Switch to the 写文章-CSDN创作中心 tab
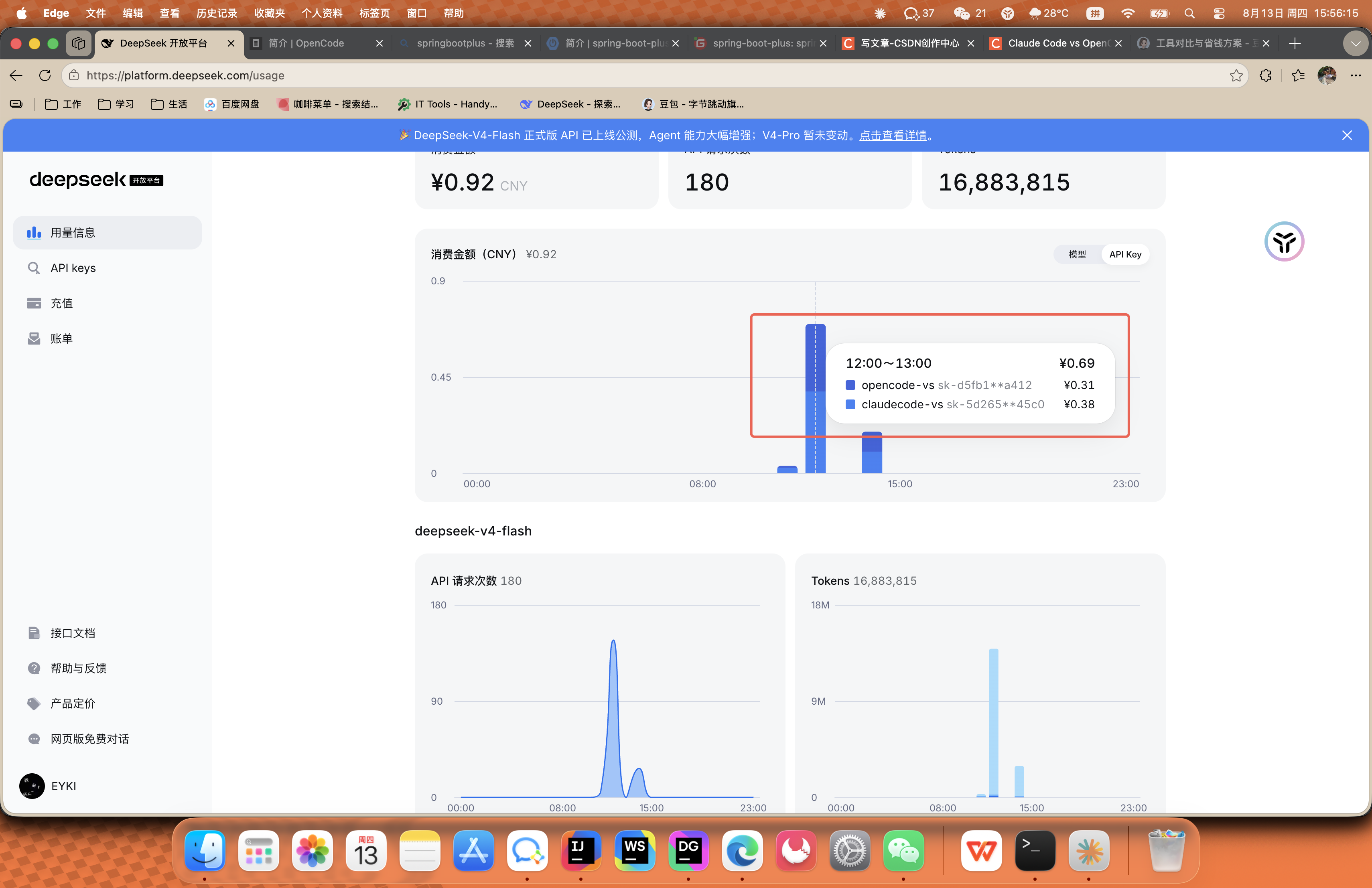1372x888 pixels. click(x=909, y=43)
